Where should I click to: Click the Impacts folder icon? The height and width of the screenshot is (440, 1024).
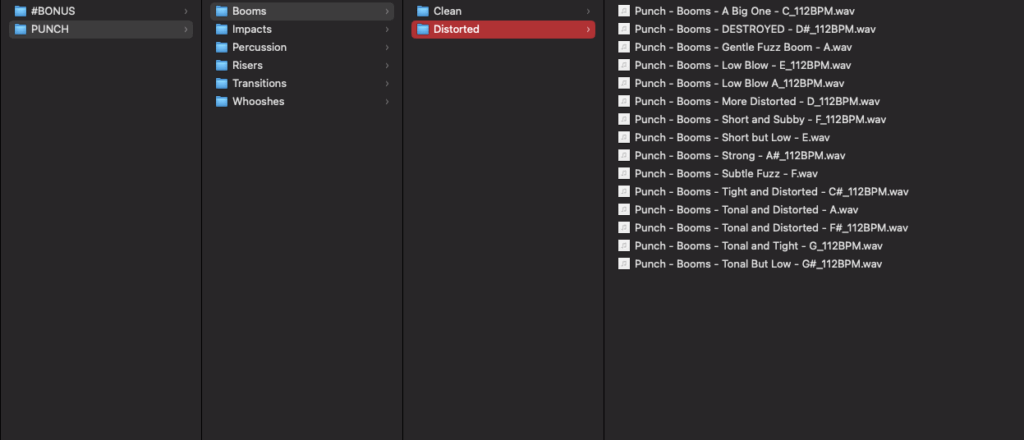point(221,29)
